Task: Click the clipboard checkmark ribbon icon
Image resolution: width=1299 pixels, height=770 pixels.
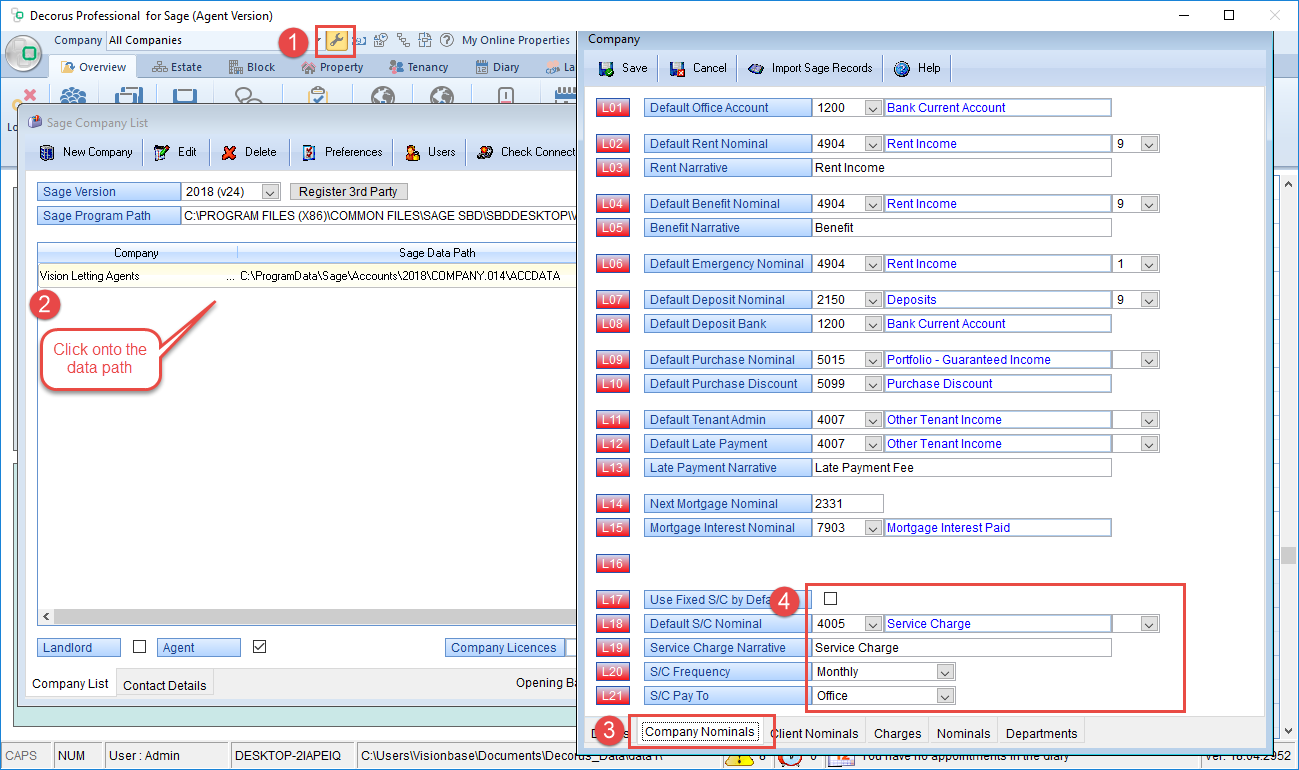Action: click(318, 97)
